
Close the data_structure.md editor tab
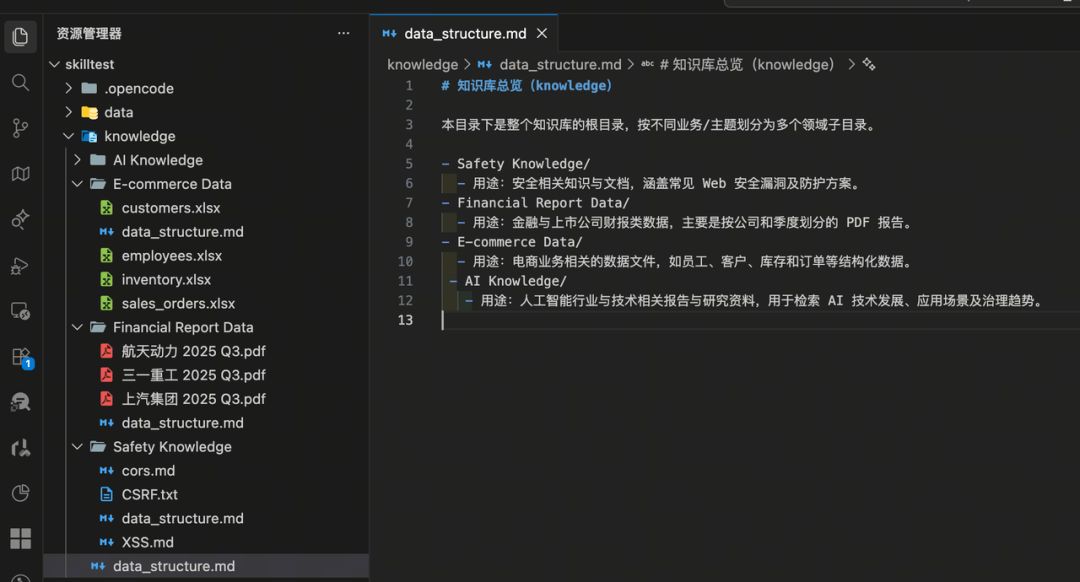[x=541, y=33]
